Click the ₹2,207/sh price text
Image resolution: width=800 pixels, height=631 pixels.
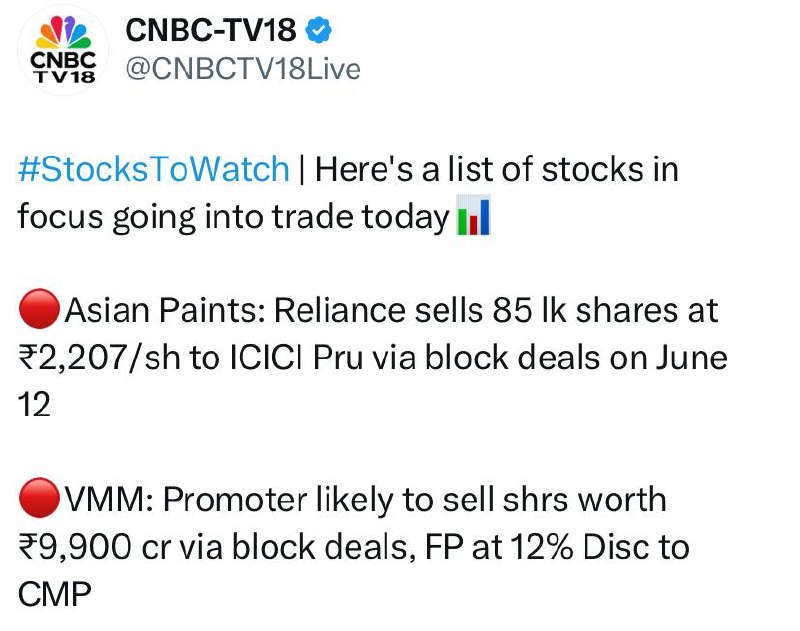(99, 358)
